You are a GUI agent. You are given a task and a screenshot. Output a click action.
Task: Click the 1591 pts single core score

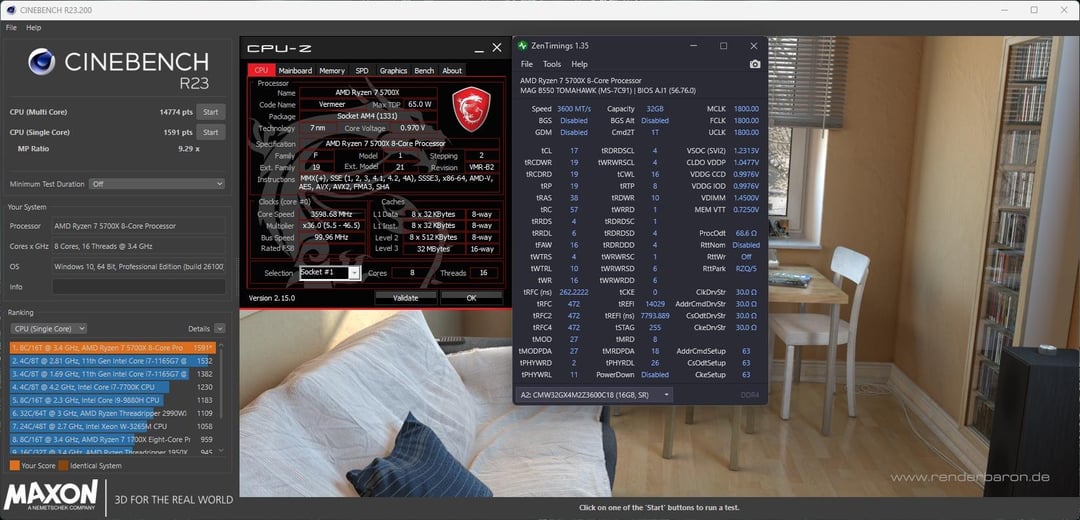pos(178,132)
